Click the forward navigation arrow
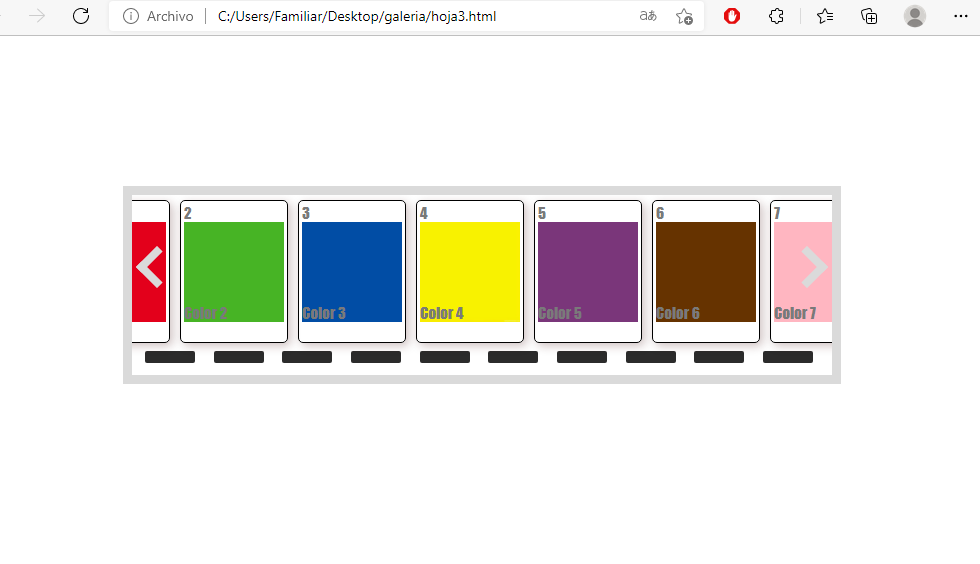 pyautogui.click(x=37, y=16)
